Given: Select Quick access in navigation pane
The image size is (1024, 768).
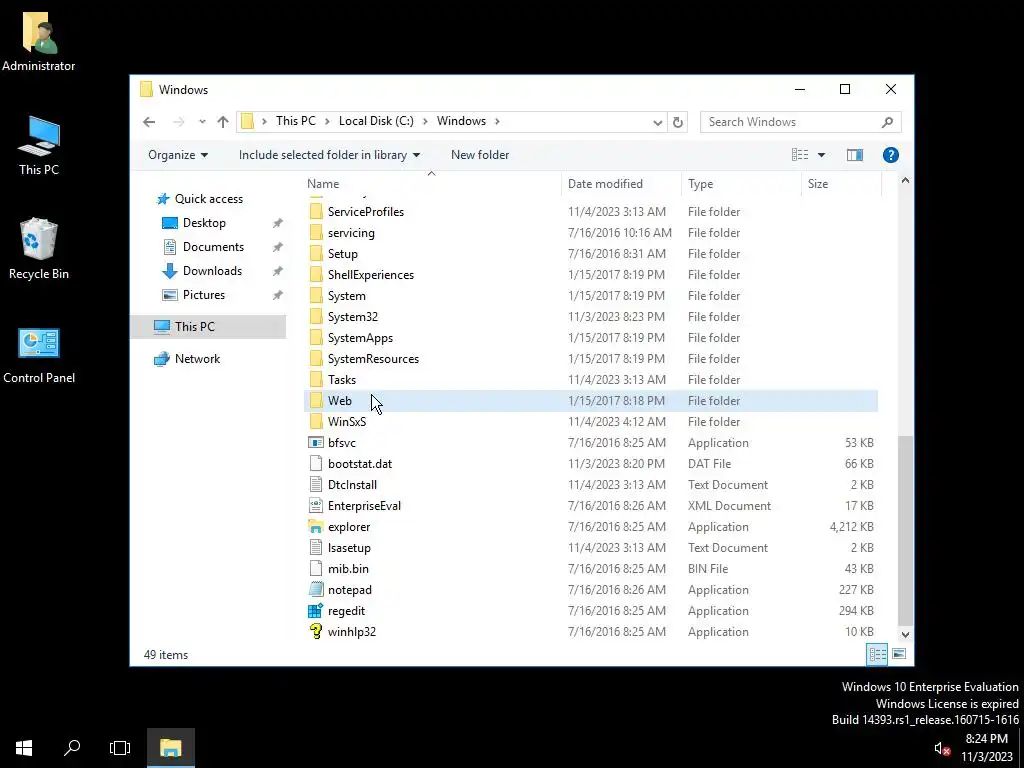Looking at the screenshot, I should pyautogui.click(x=208, y=199).
